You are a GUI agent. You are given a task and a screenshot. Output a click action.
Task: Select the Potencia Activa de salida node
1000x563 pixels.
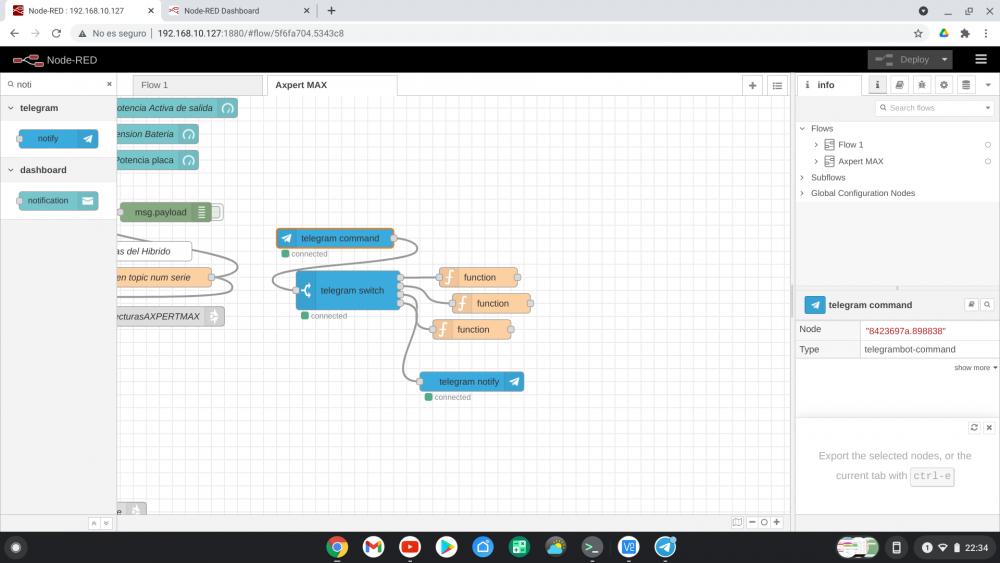[177, 108]
